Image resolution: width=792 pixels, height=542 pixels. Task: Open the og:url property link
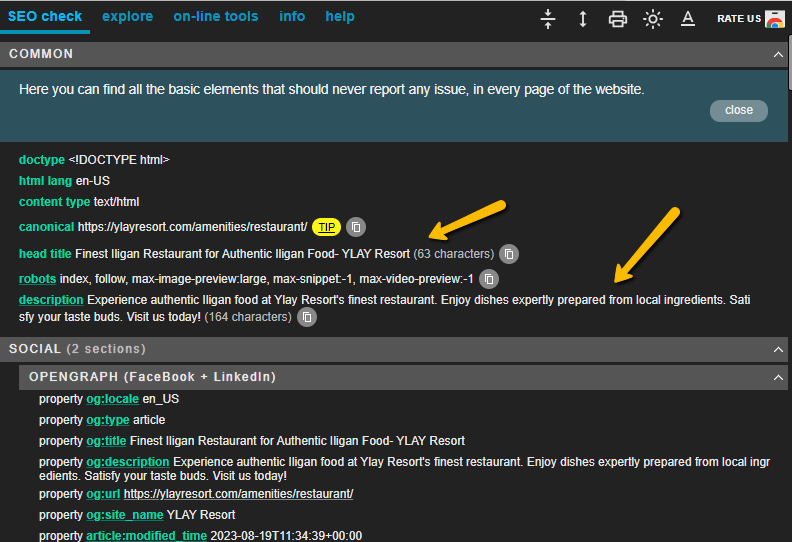click(103, 494)
